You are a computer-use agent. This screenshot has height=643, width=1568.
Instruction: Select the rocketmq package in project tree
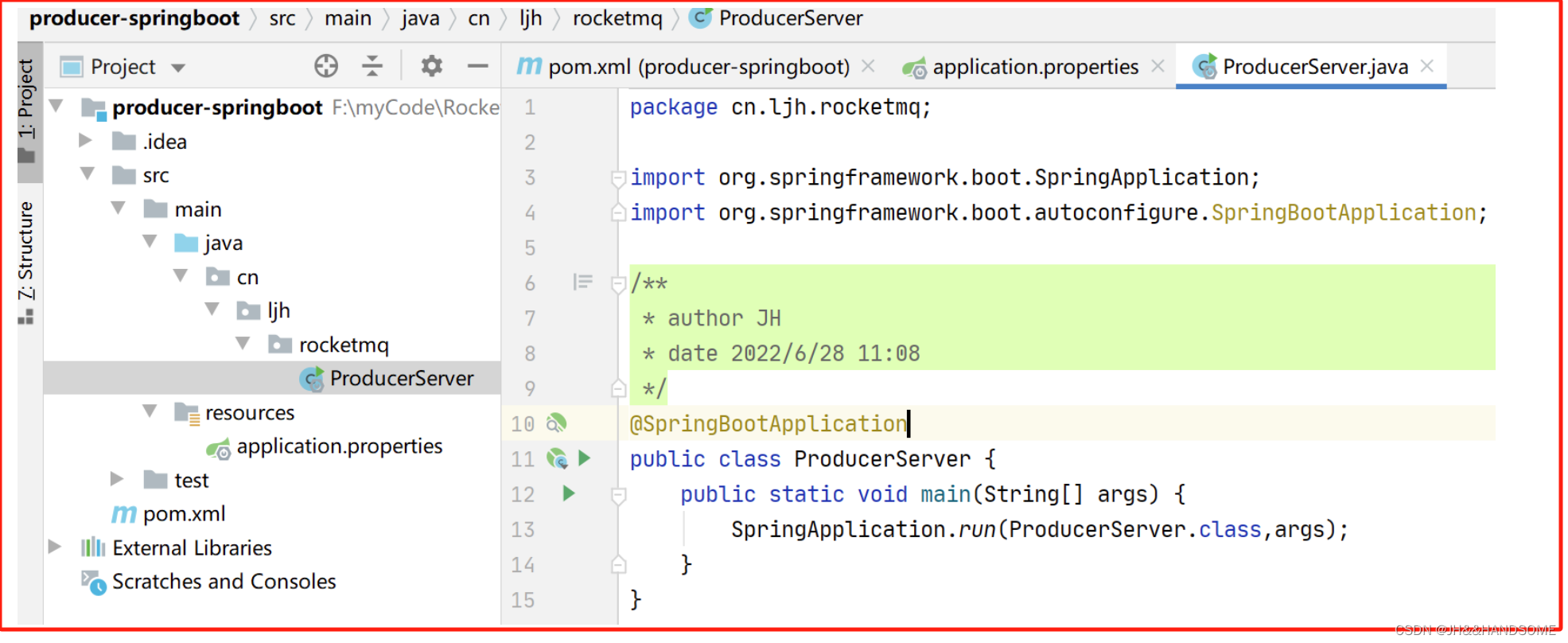344,345
